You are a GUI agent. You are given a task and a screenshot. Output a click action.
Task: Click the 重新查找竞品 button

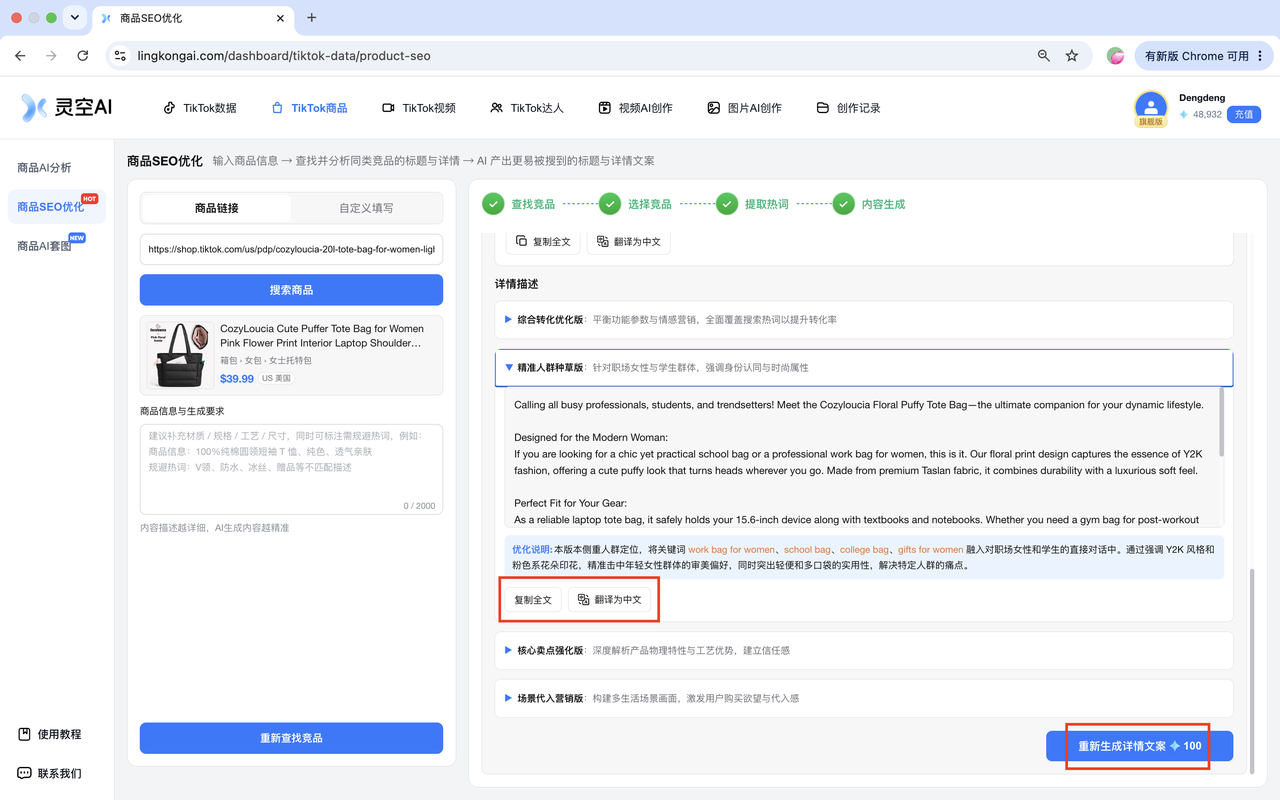291,738
